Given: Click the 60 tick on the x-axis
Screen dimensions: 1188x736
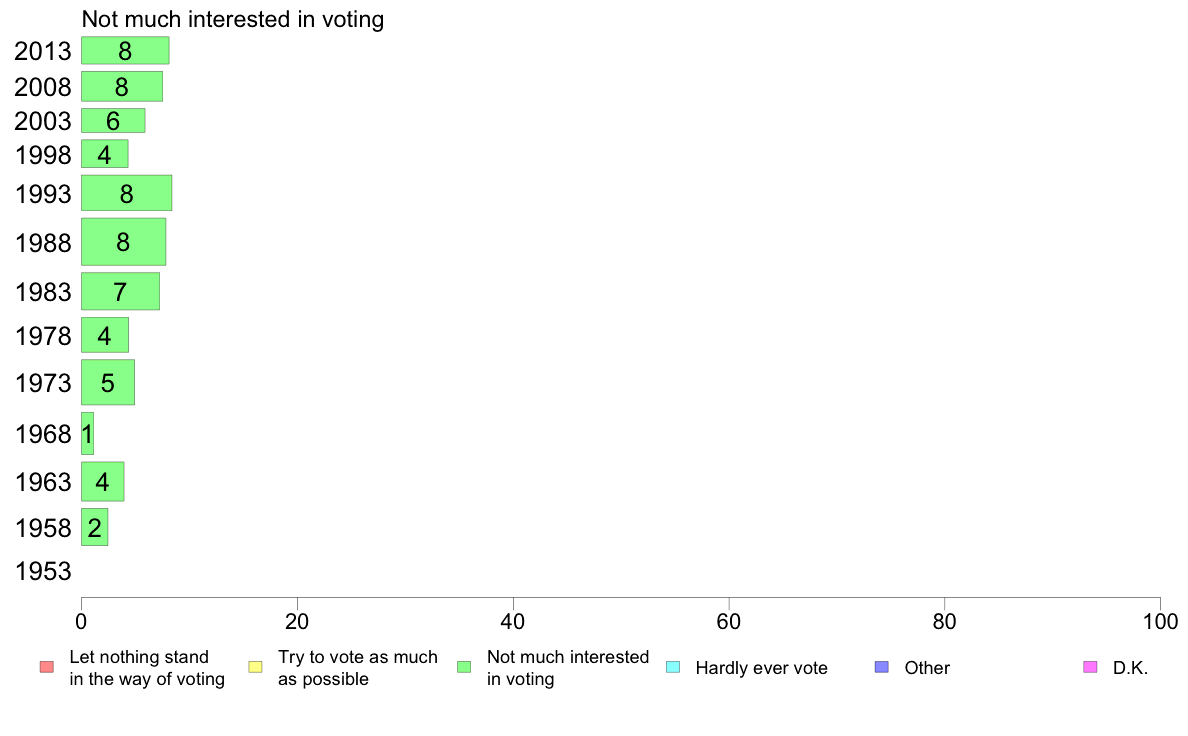Looking at the screenshot, I should pos(729,622).
